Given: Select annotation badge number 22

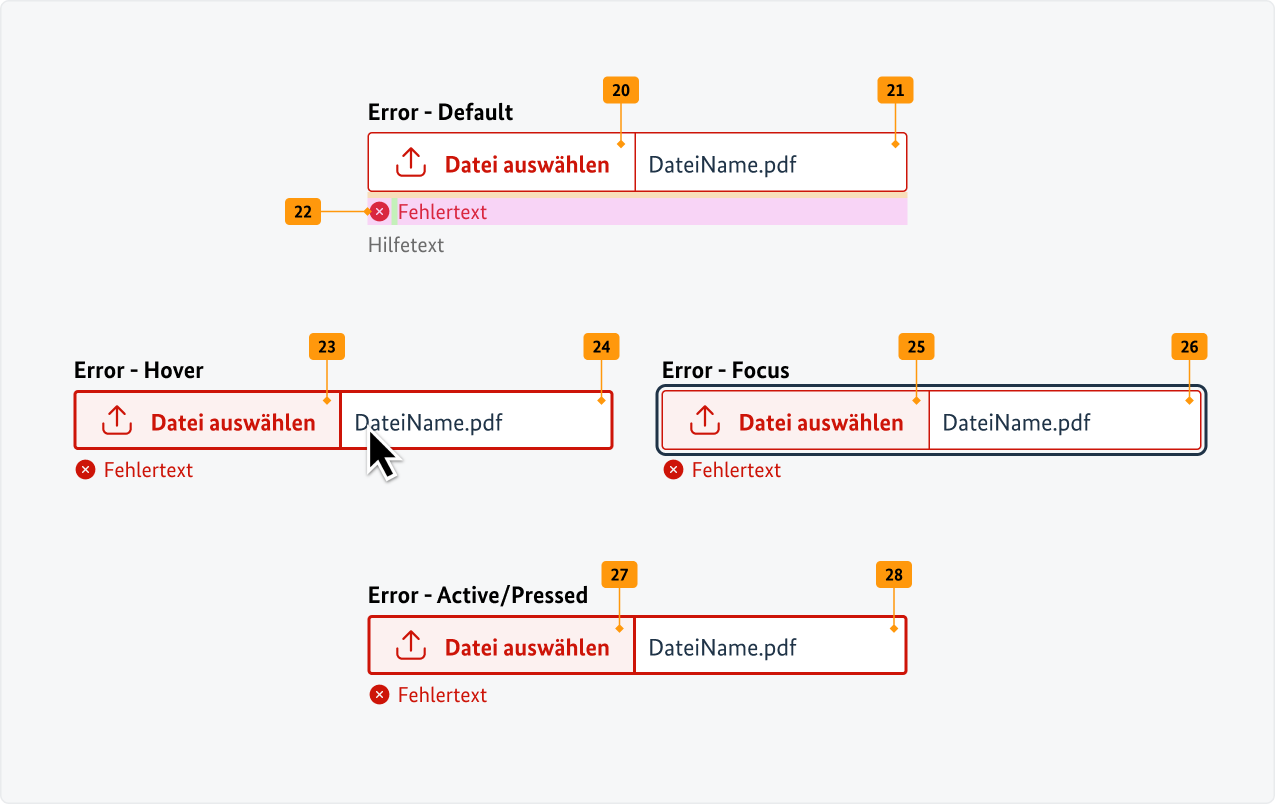Looking at the screenshot, I should click(x=303, y=212).
